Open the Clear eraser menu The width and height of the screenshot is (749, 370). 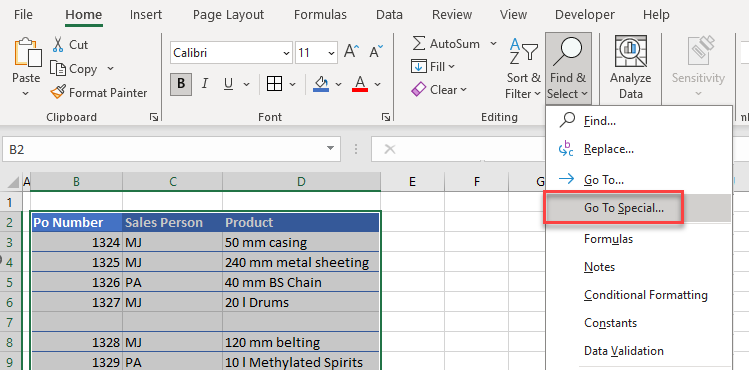pyautogui.click(x=439, y=90)
